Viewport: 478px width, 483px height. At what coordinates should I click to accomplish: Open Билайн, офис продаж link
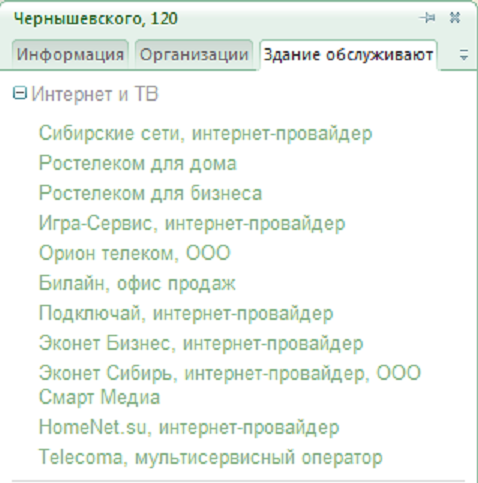[137, 283]
